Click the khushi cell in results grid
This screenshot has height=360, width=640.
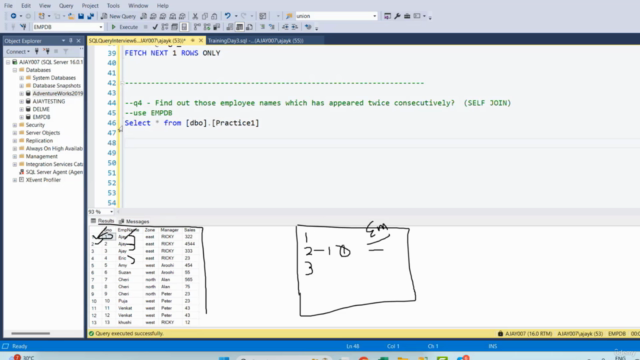click(124, 322)
